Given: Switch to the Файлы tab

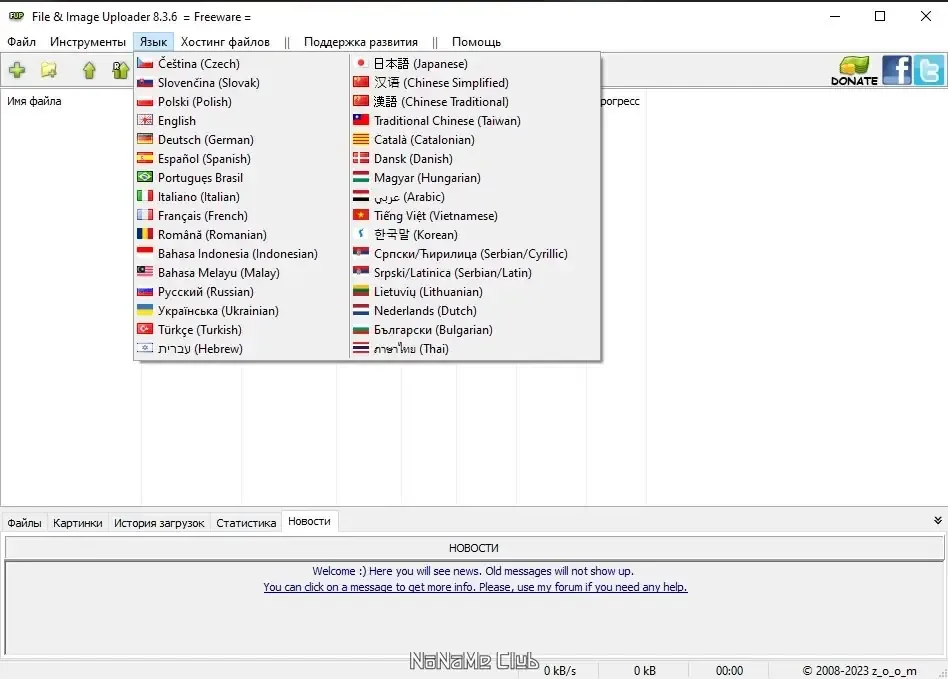Looking at the screenshot, I should pyautogui.click(x=24, y=522).
